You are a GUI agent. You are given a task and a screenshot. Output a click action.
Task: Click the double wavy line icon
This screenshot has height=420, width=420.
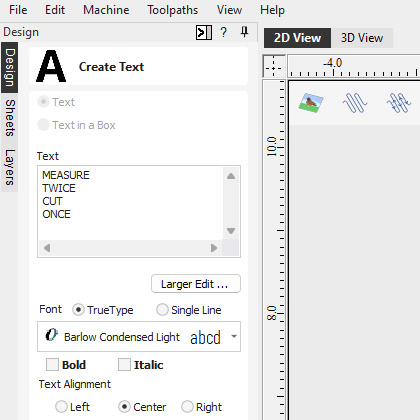(x=398, y=103)
